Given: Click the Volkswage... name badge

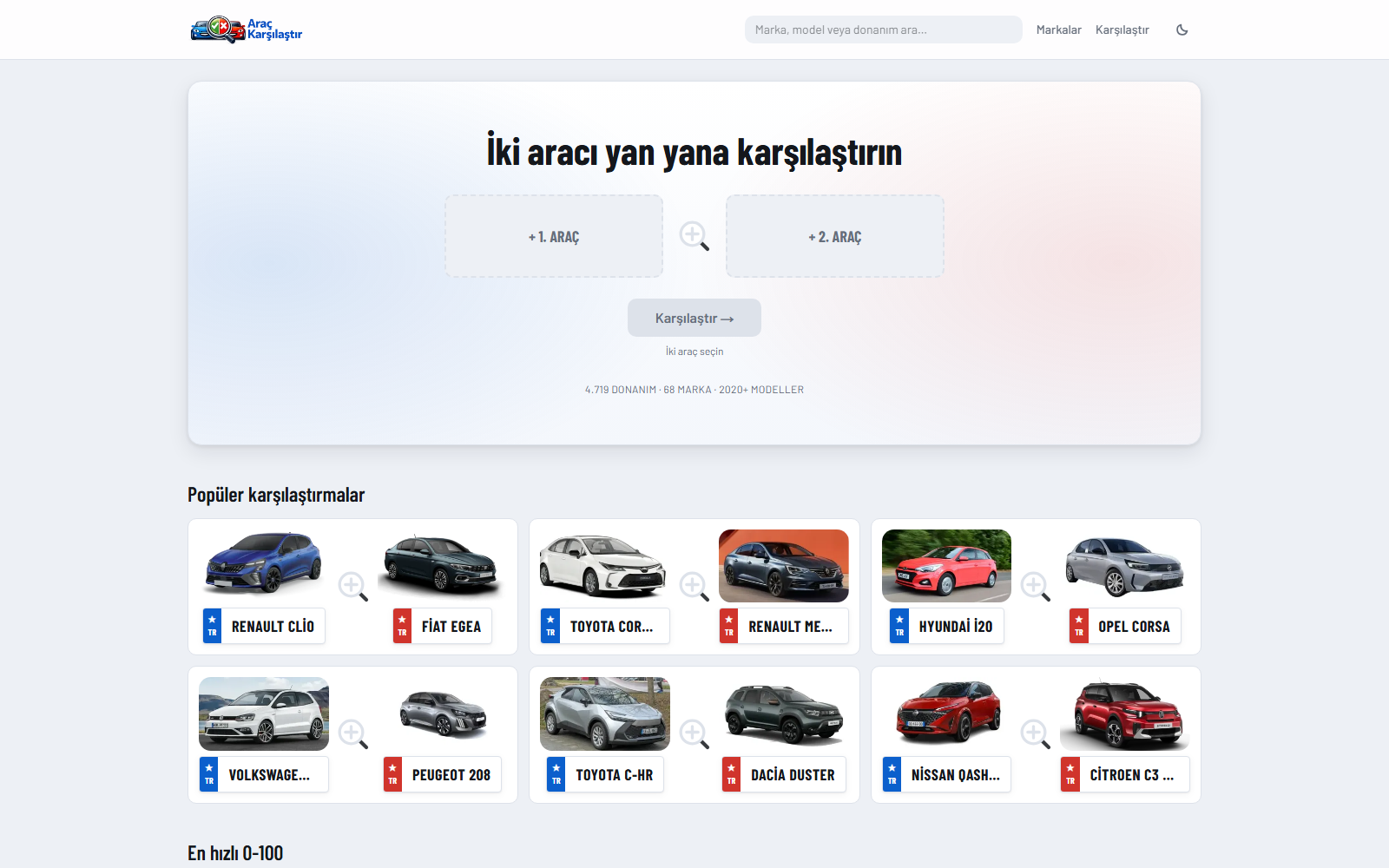Looking at the screenshot, I should point(264,774).
